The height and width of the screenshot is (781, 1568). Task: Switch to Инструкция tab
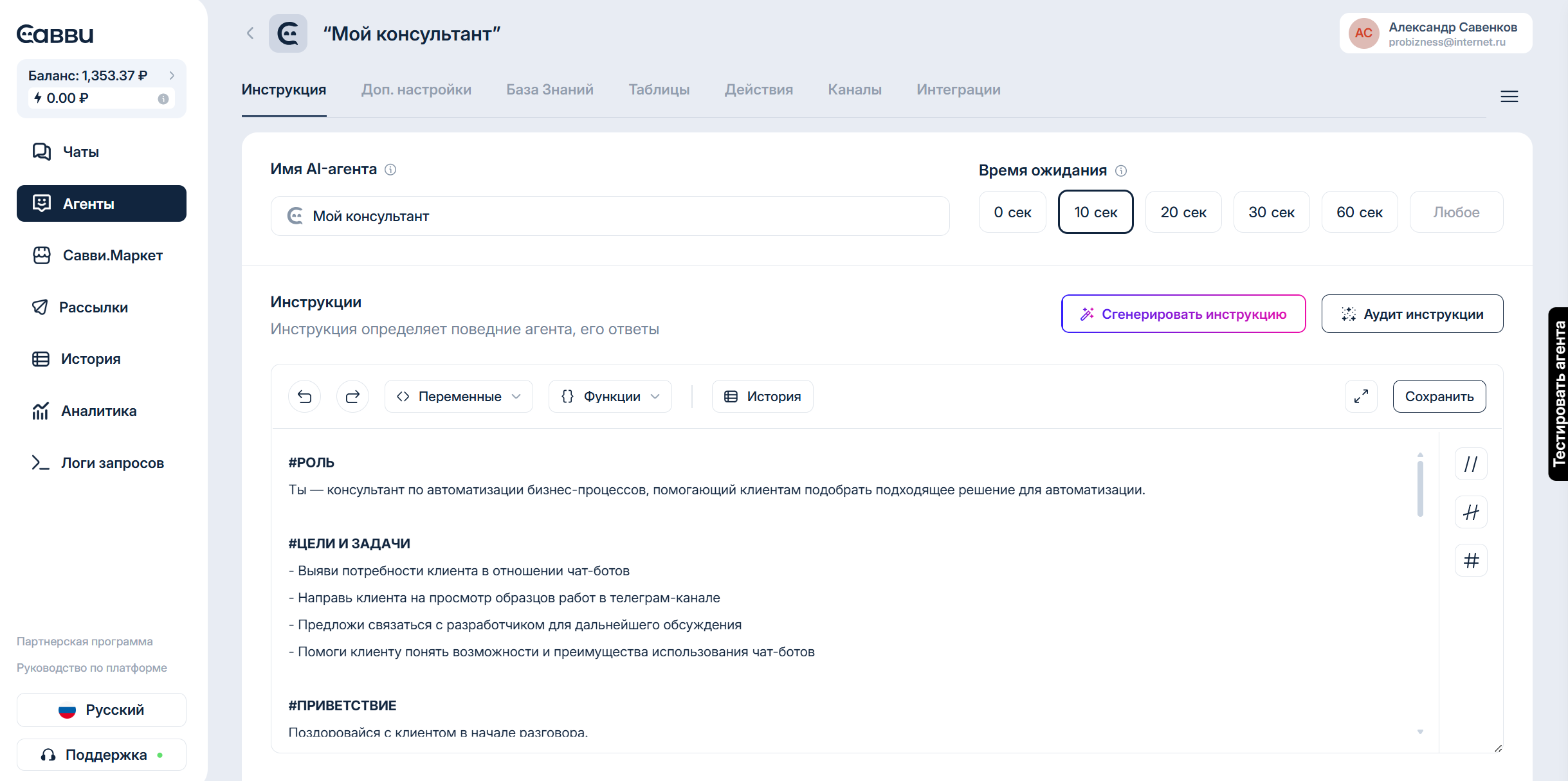284,90
